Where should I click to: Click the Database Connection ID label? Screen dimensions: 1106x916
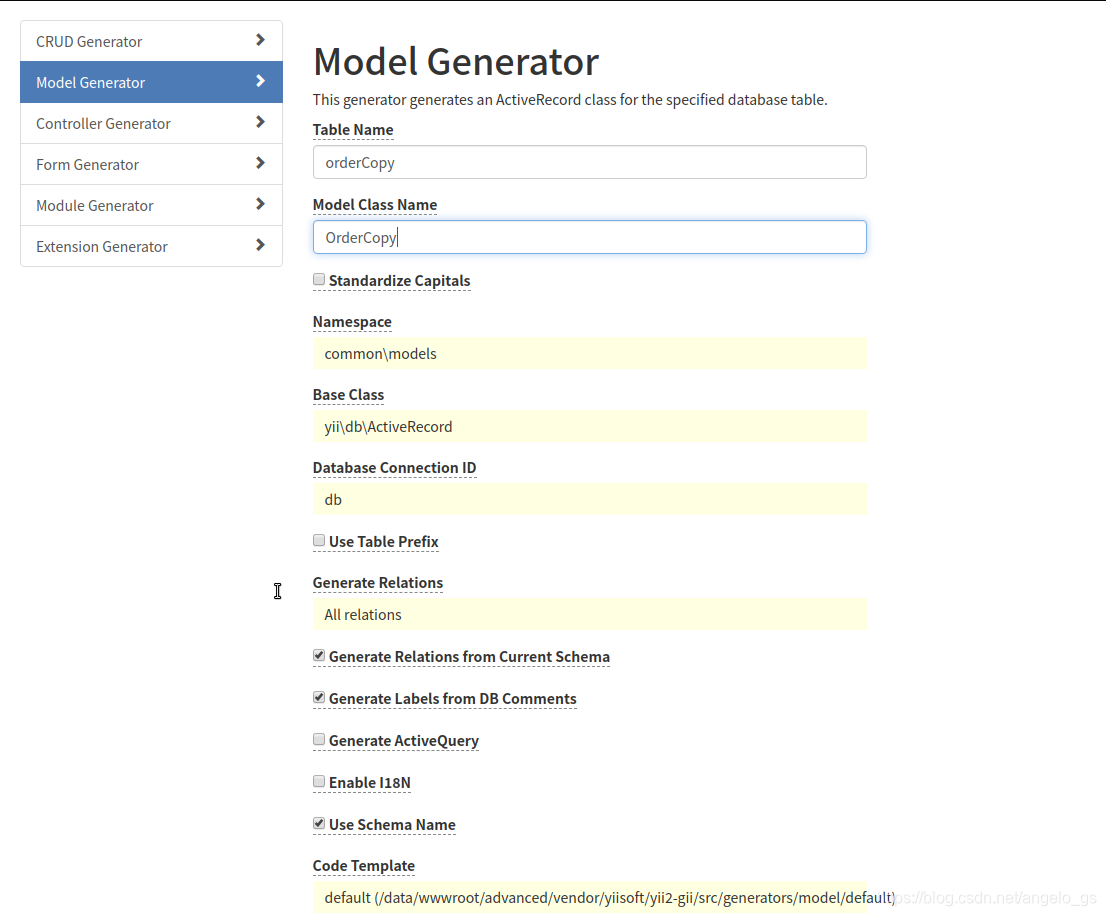click(x=394, y=468)
